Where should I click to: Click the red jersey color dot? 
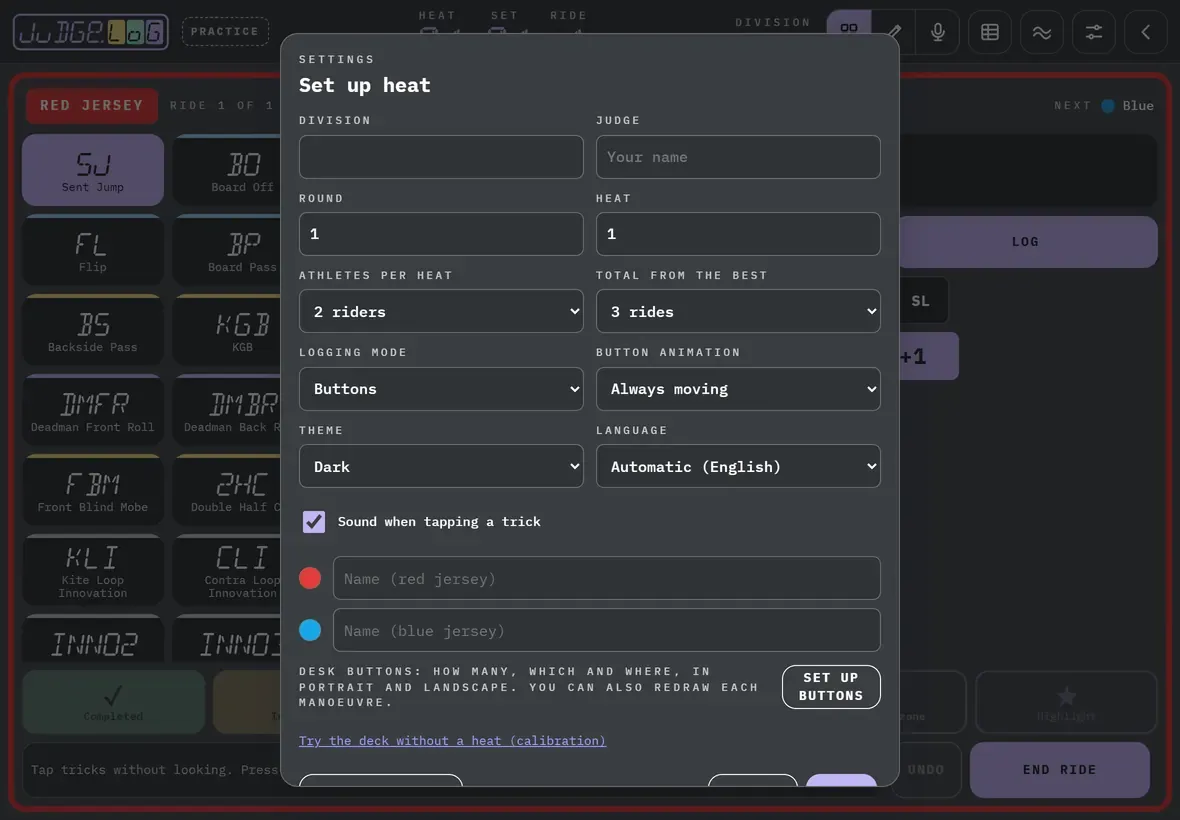coord(310,578)
